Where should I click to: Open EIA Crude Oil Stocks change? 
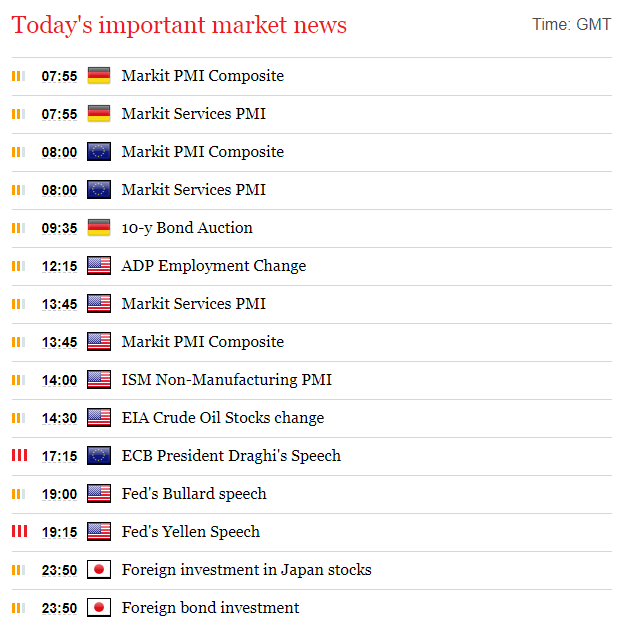pyautogui.click(x=223, y=418)
